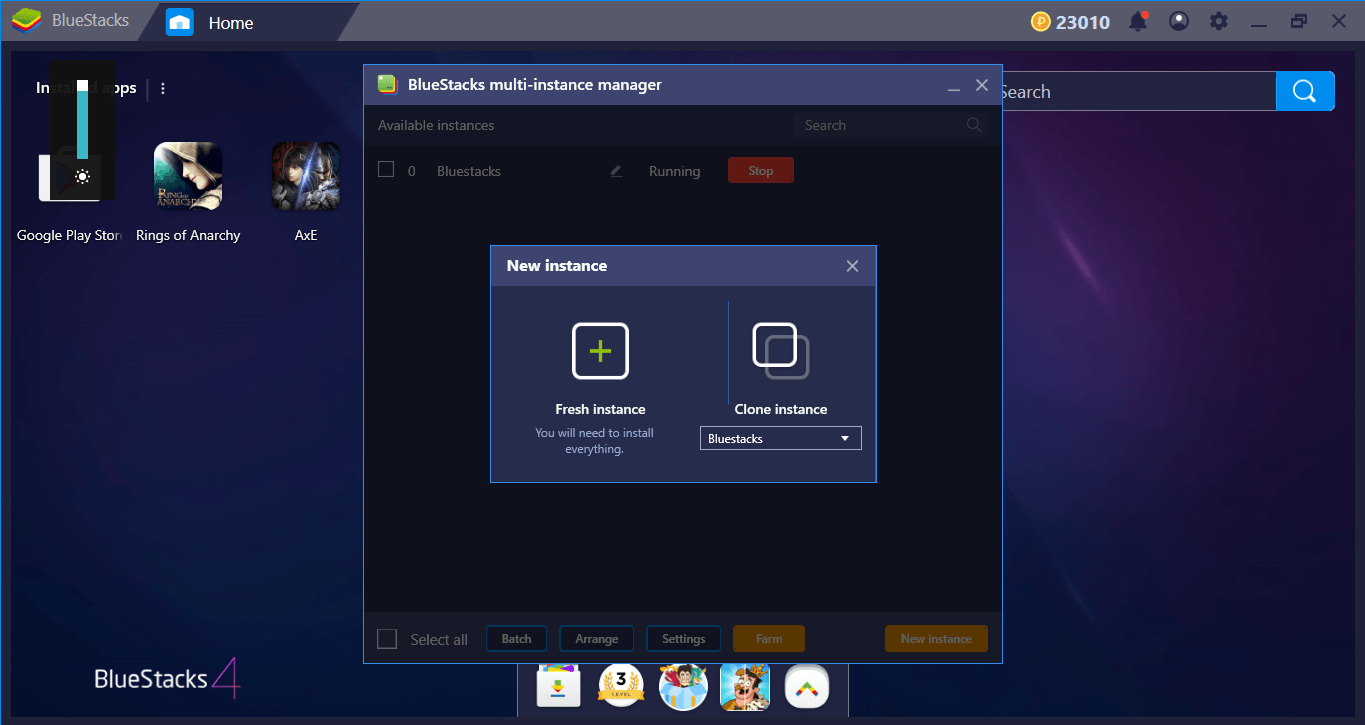Adjust the brightness slider bar
The image size is (1365, 725).
[82, 119]
